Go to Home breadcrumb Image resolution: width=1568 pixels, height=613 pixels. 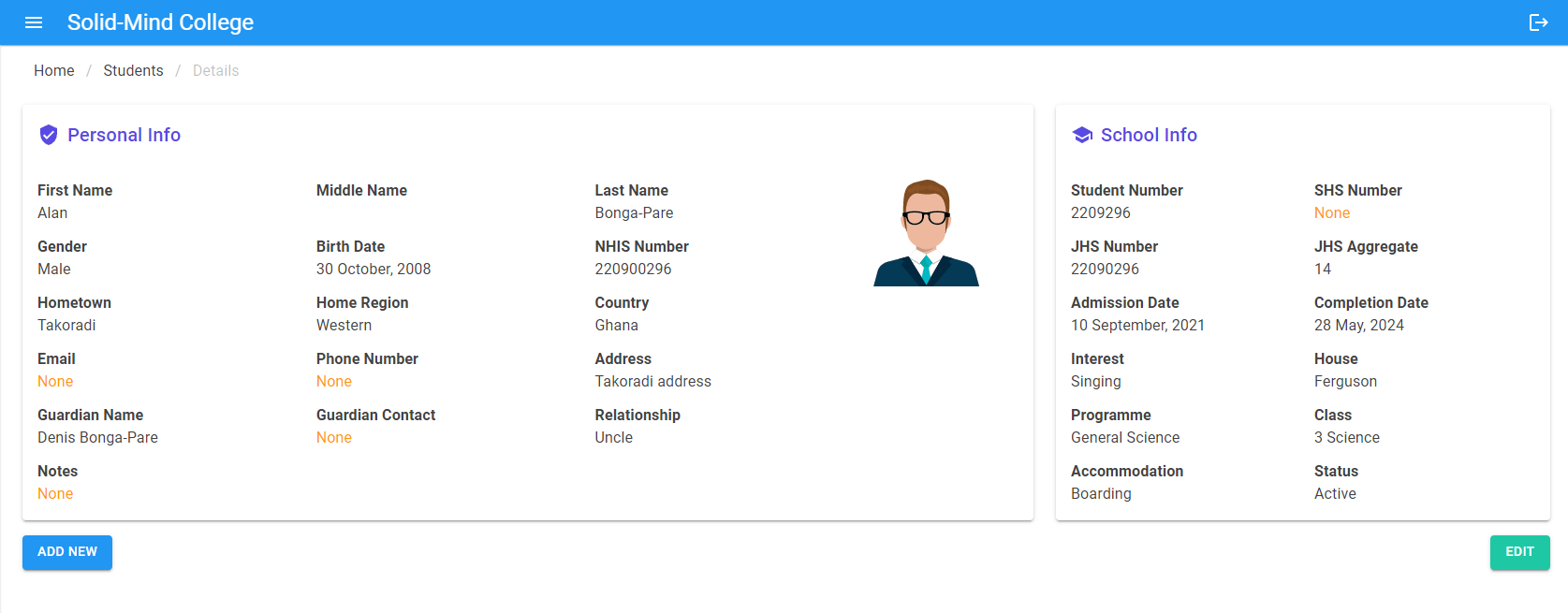[54, 71]
